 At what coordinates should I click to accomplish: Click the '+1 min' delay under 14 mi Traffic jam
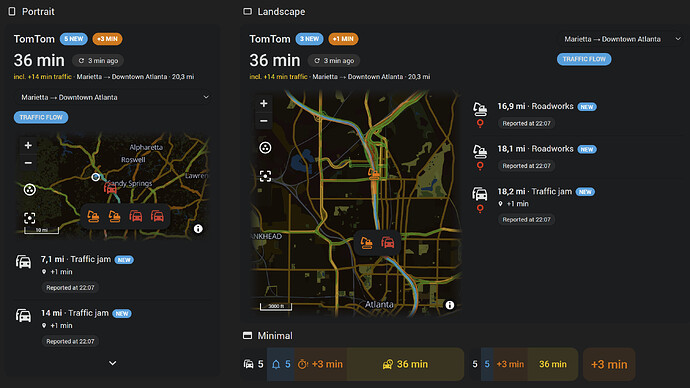click(x=61, y=326)
